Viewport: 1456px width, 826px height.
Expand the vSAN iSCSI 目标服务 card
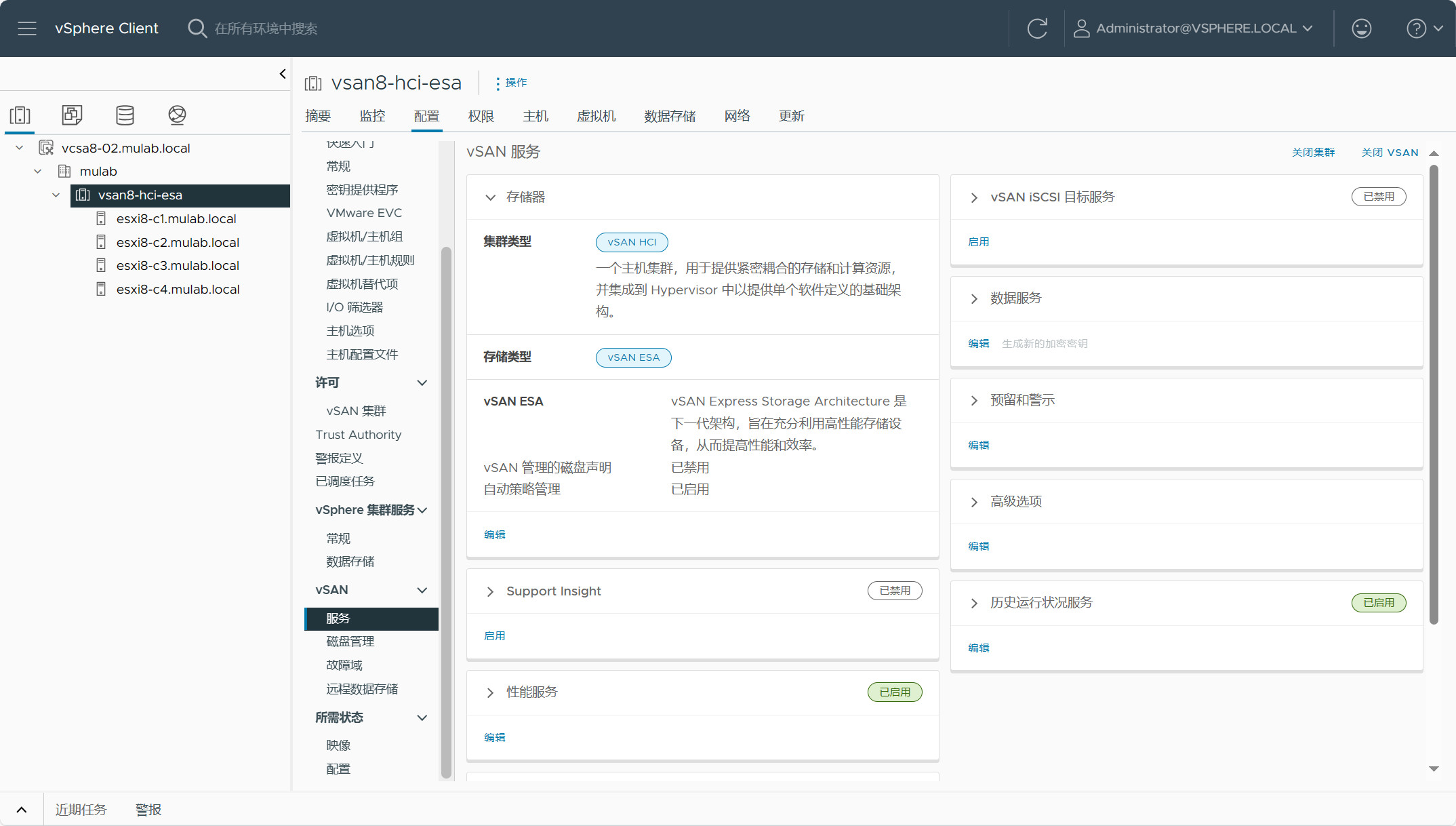click(x=975, y=197)
